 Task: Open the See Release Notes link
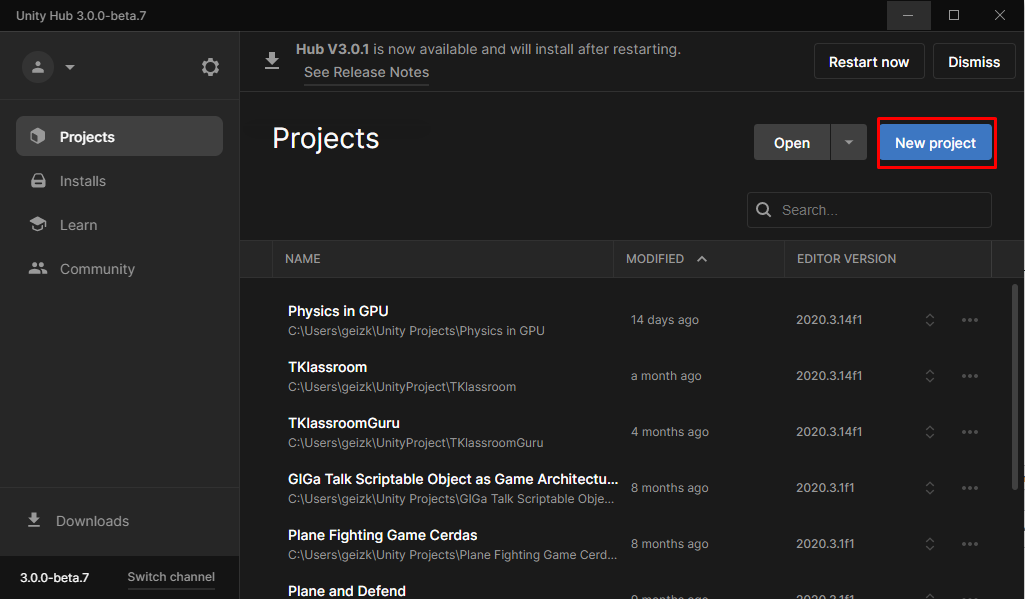(366, 72)
